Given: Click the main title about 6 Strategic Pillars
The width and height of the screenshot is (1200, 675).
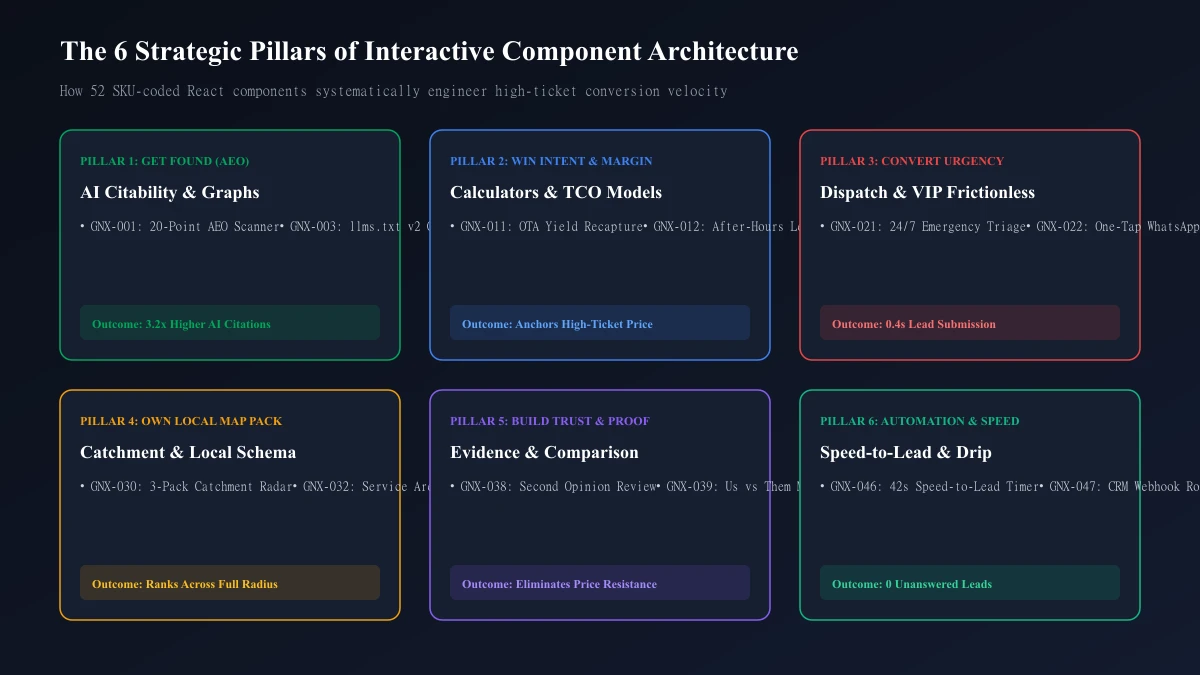Looking at the screenshot, I should 429,52.
